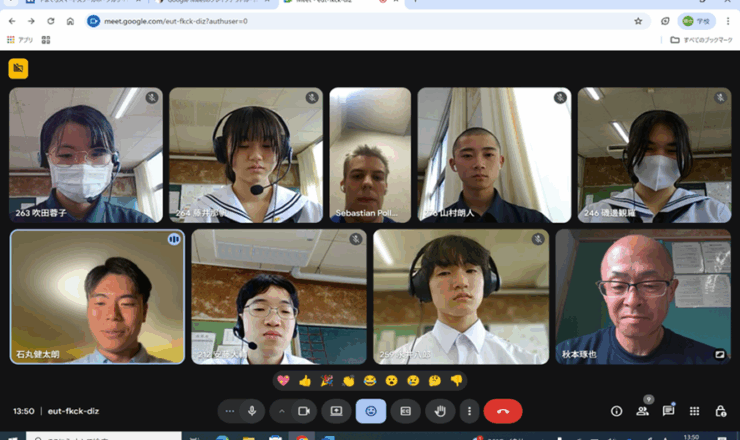Raise your hand
The width and height of the screenshot is (740, 440).
click(440, 411)
